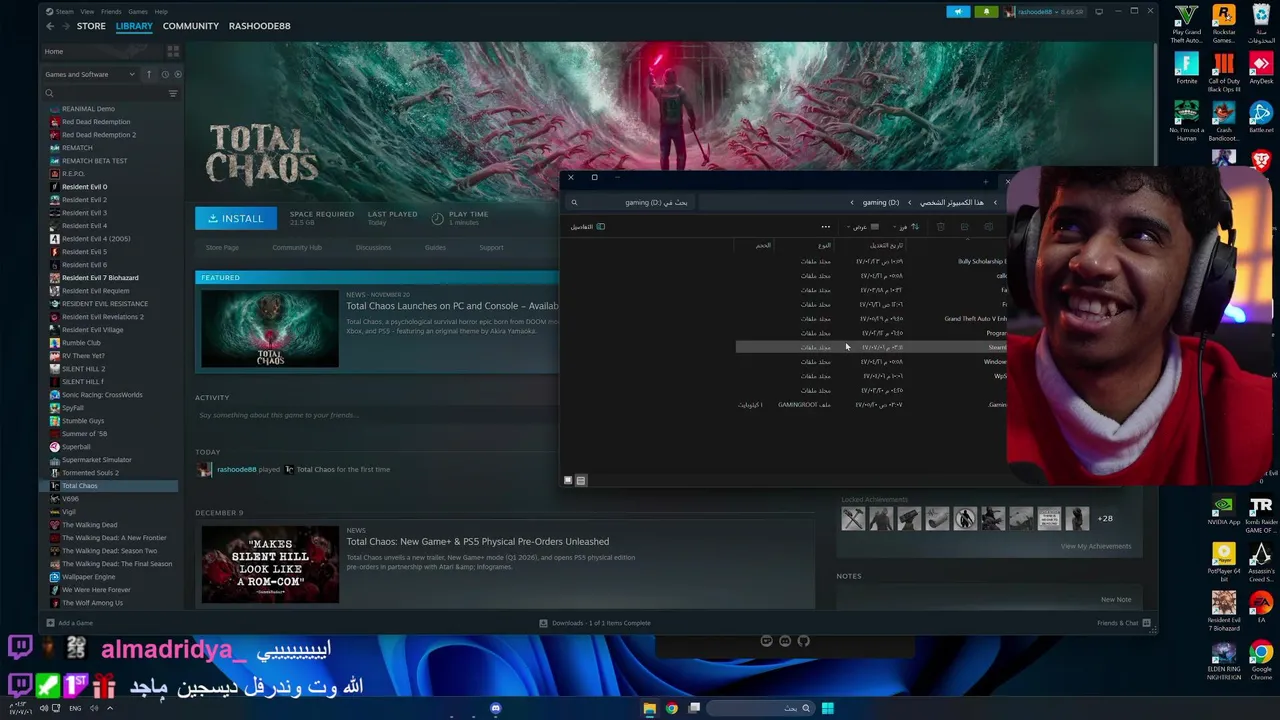Open EA desktop shortcut
The image size is (1280, 720).
click(1261, 608)
